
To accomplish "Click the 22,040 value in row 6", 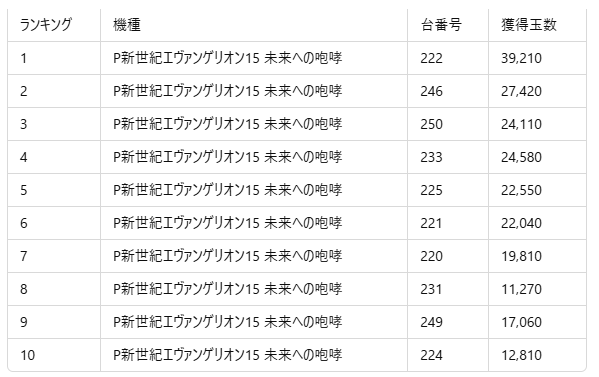I will pyautogui.click(x=521, y=223).
